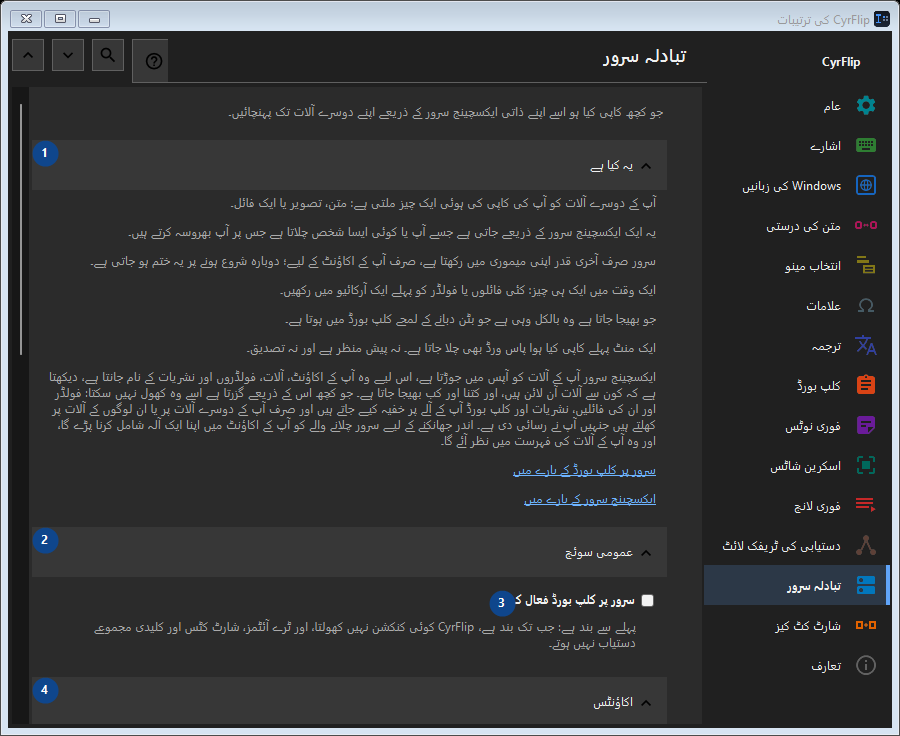Open the 'Windows کی زبانیں' page
The height and width of the screenshot is (736, 900).
[x=796, y=186]
